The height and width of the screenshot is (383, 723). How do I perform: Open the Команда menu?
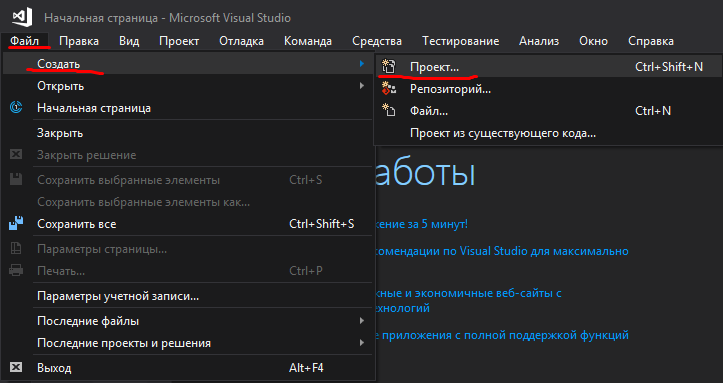point(308,41)
